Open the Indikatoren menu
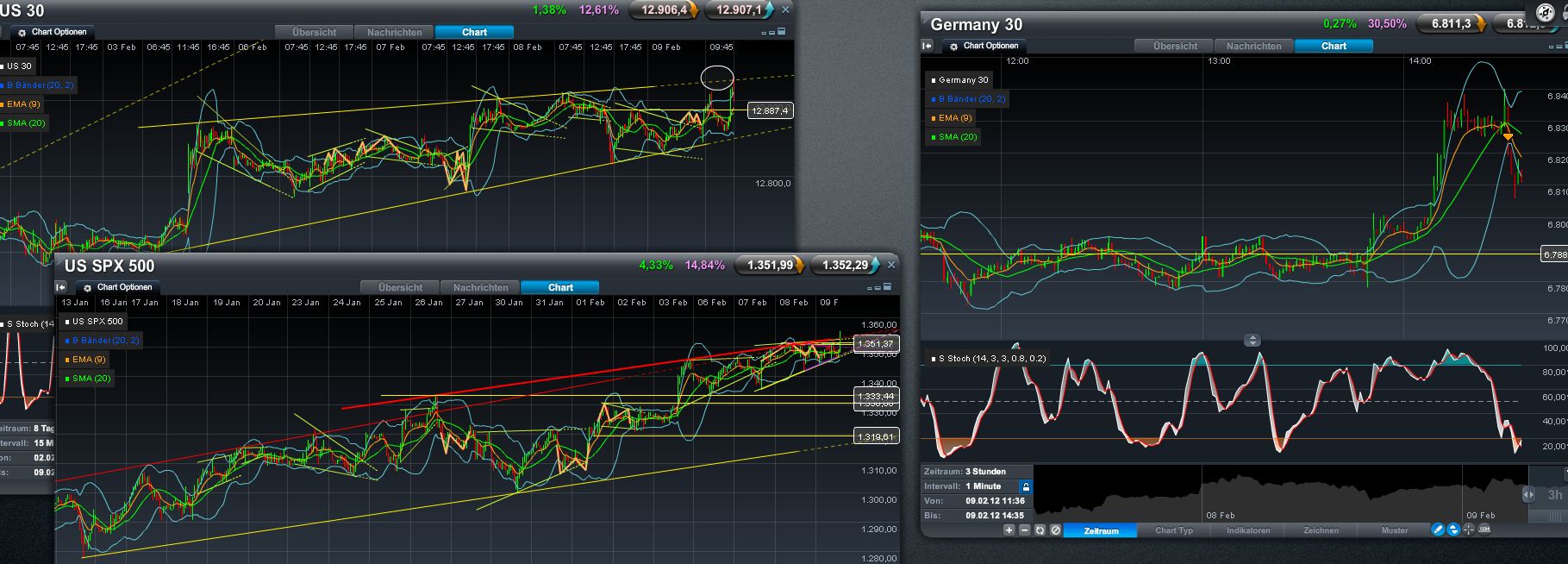The image size is (1568, 564). 1248,530
